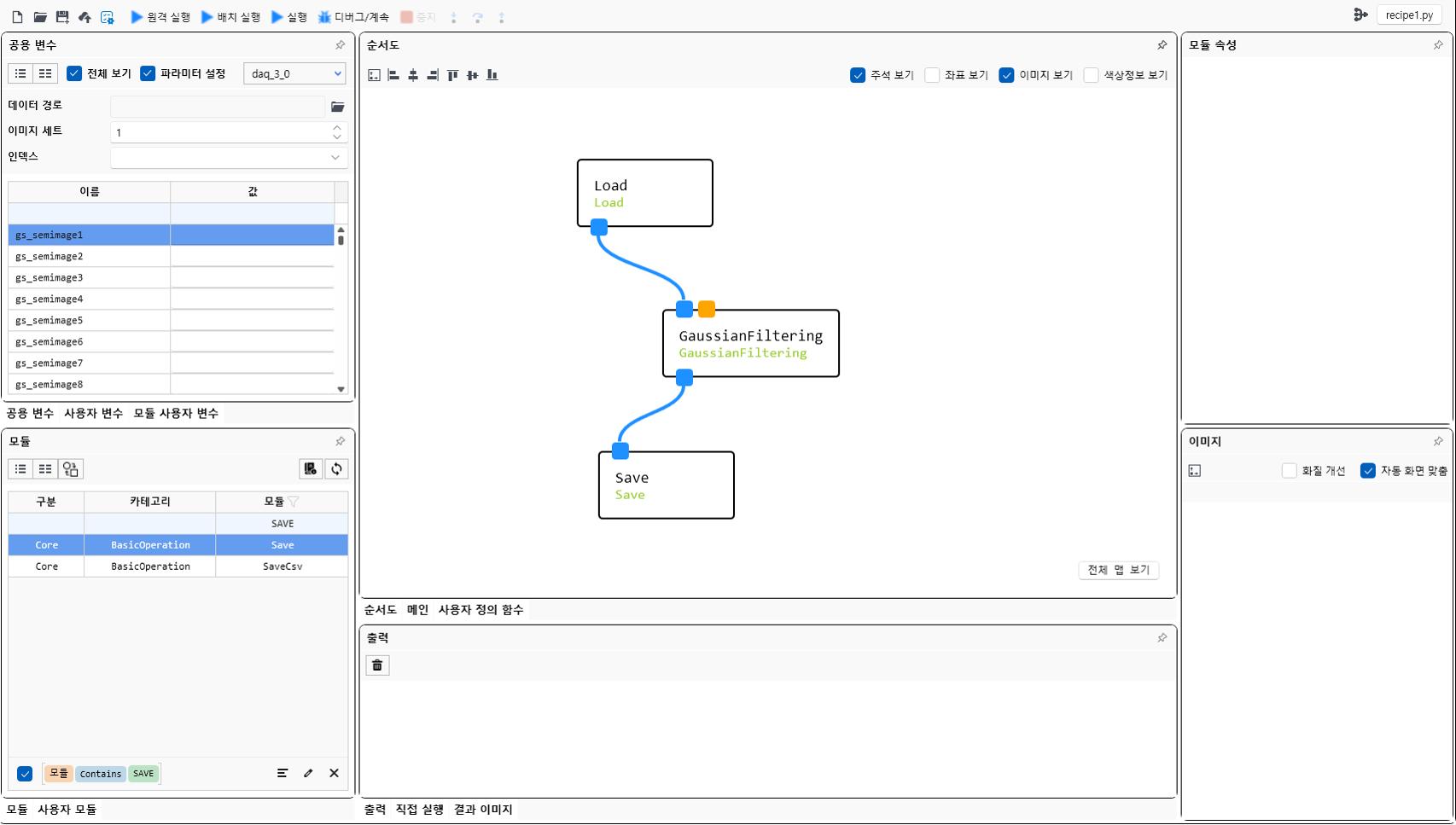Viewport: 1456px width, 825px height.
Task: Click the refresh icon in module panel
Action: (x=337, y=469)
